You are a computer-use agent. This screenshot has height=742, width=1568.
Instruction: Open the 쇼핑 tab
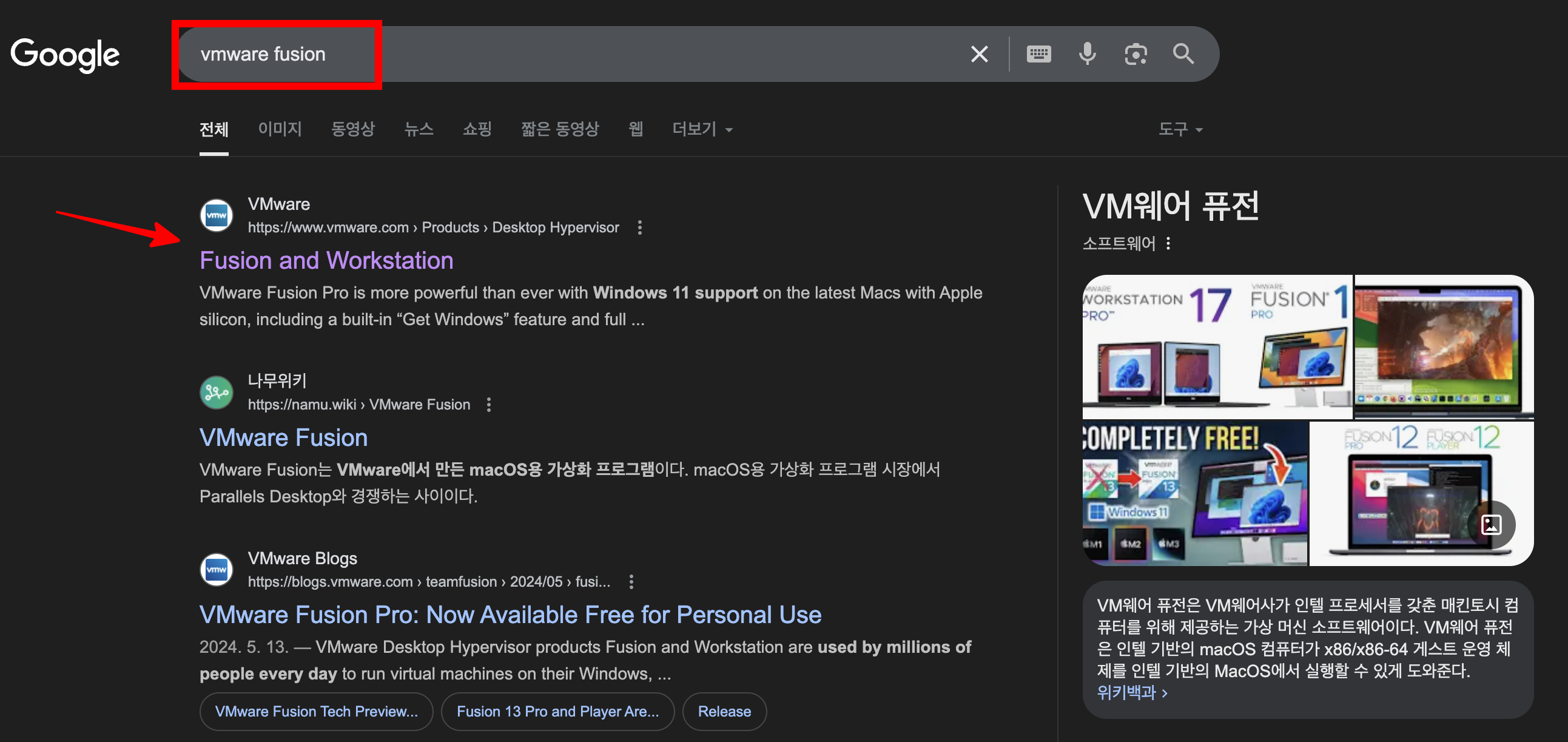[477, 129]
